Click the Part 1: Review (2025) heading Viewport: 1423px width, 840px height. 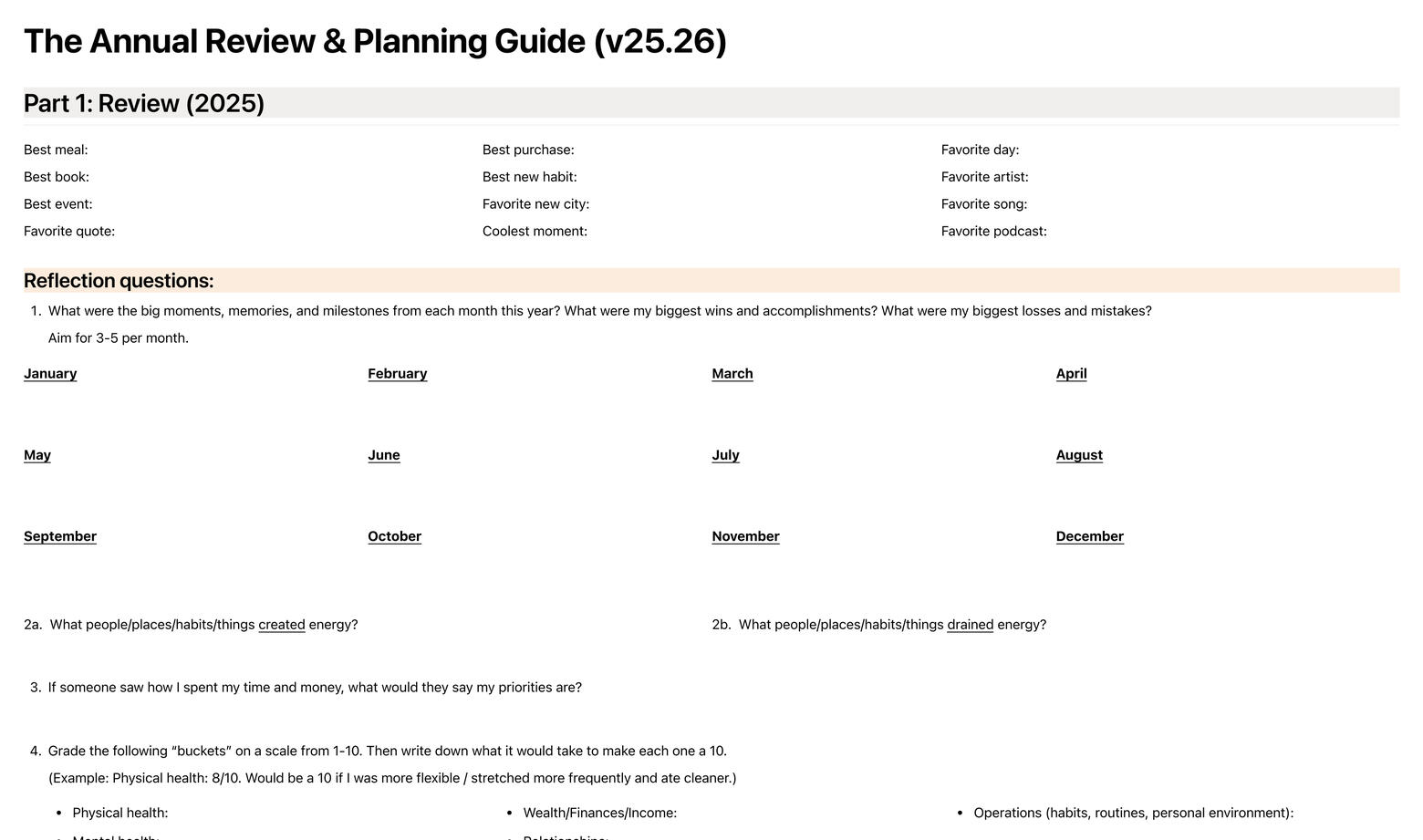click(x=144, y=103)
